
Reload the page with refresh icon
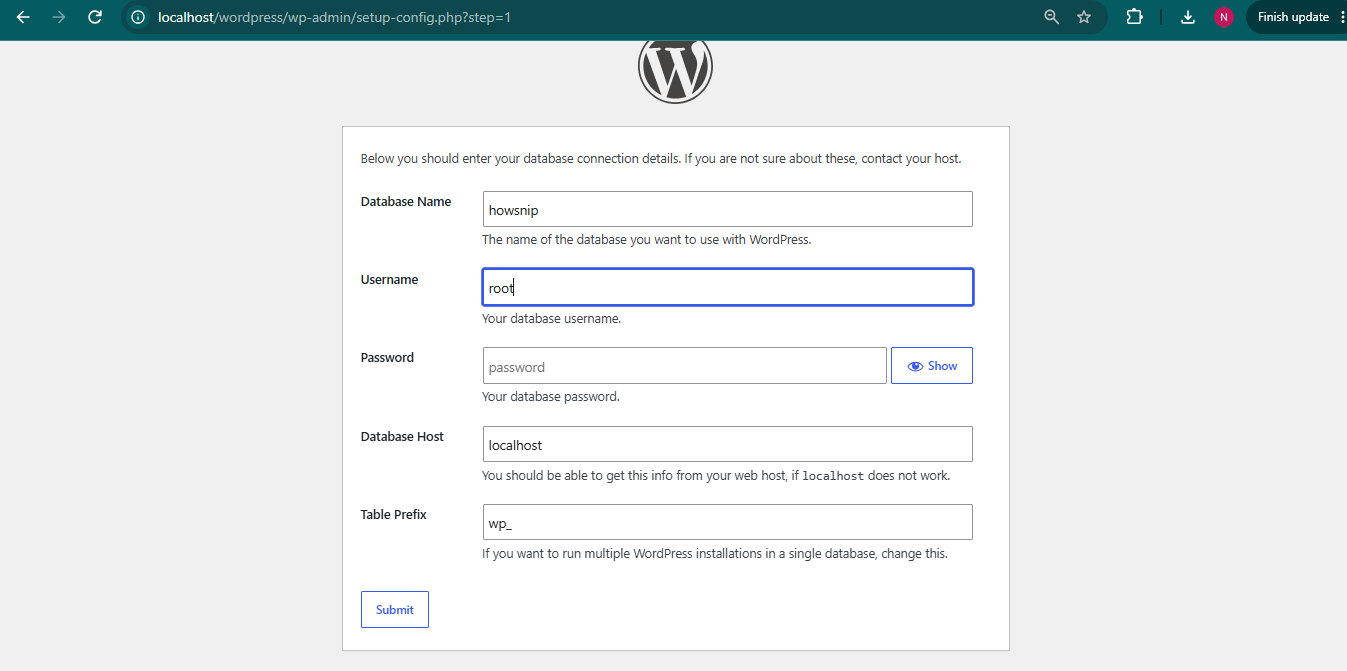click(94, 17)
